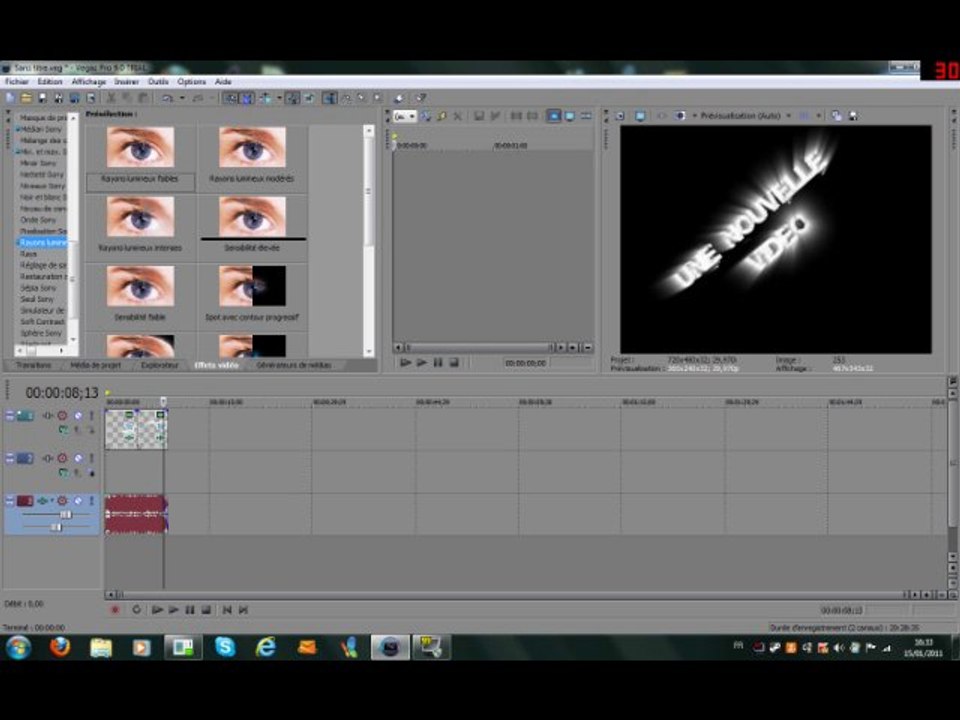Select the Sensibilité élevée preset
This screenshot has height=720, width=960.
tap(252, 226)
